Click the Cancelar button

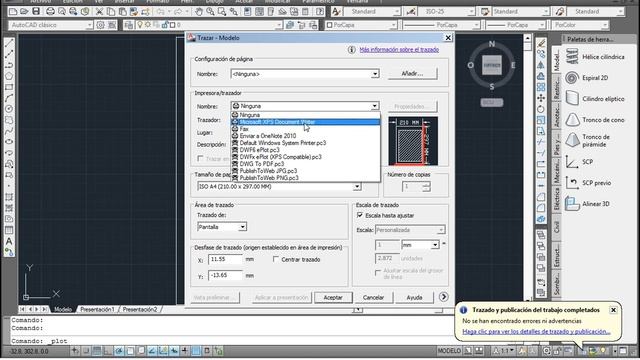pyautogui.click(x=373, y=298)
